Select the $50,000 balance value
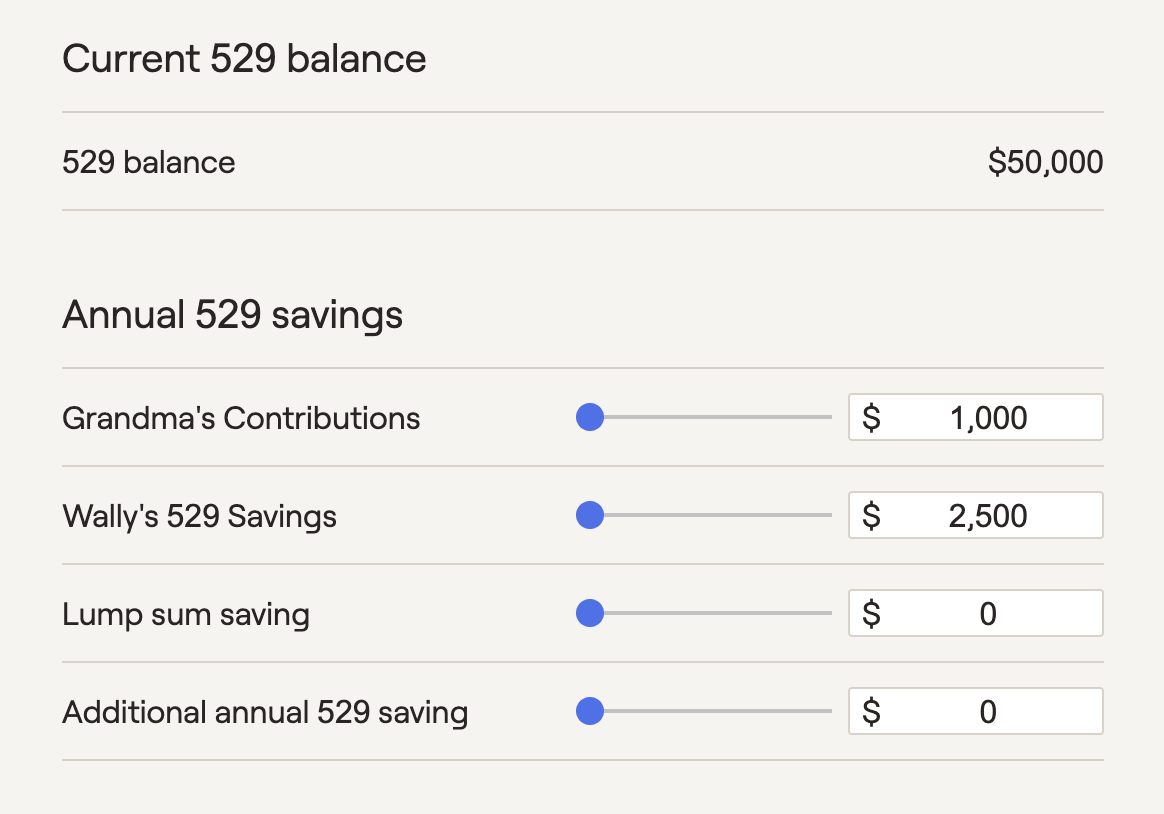 pos(1045,161)
